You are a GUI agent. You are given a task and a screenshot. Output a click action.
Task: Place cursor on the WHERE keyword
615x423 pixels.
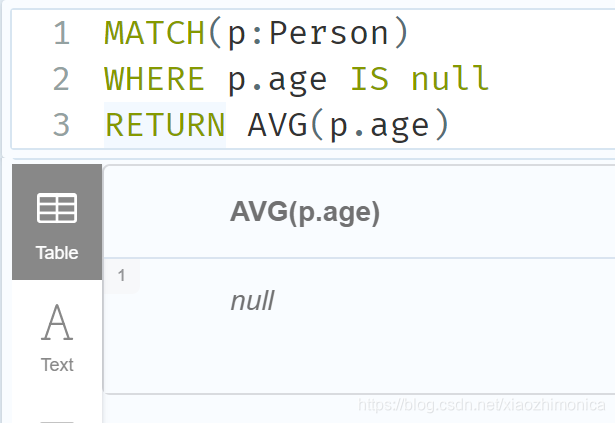click(x=155, y=79)
